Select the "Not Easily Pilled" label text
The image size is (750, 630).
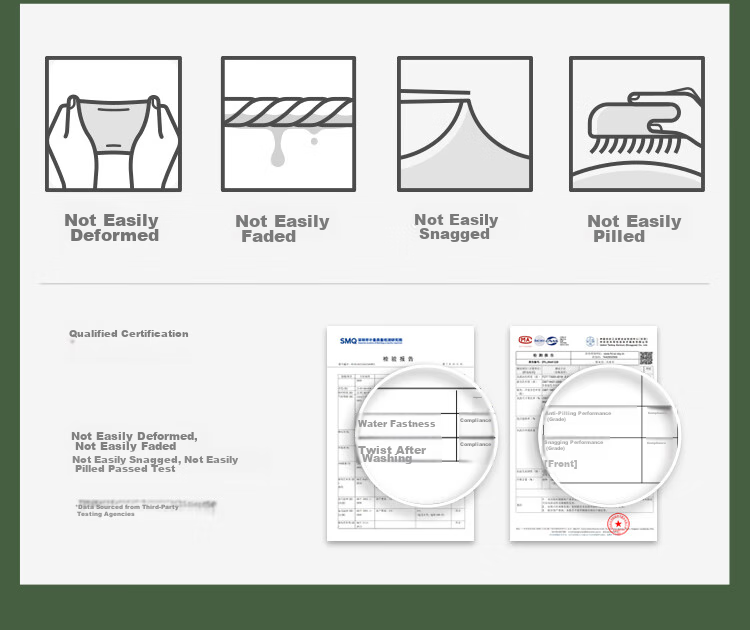click(x=634, y=229)
